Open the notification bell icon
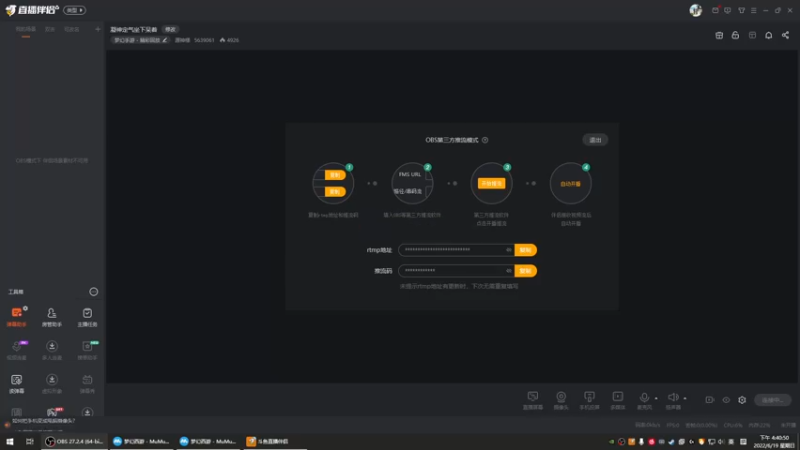The height and width of the screenshot is (450, 800). (768, 35)
